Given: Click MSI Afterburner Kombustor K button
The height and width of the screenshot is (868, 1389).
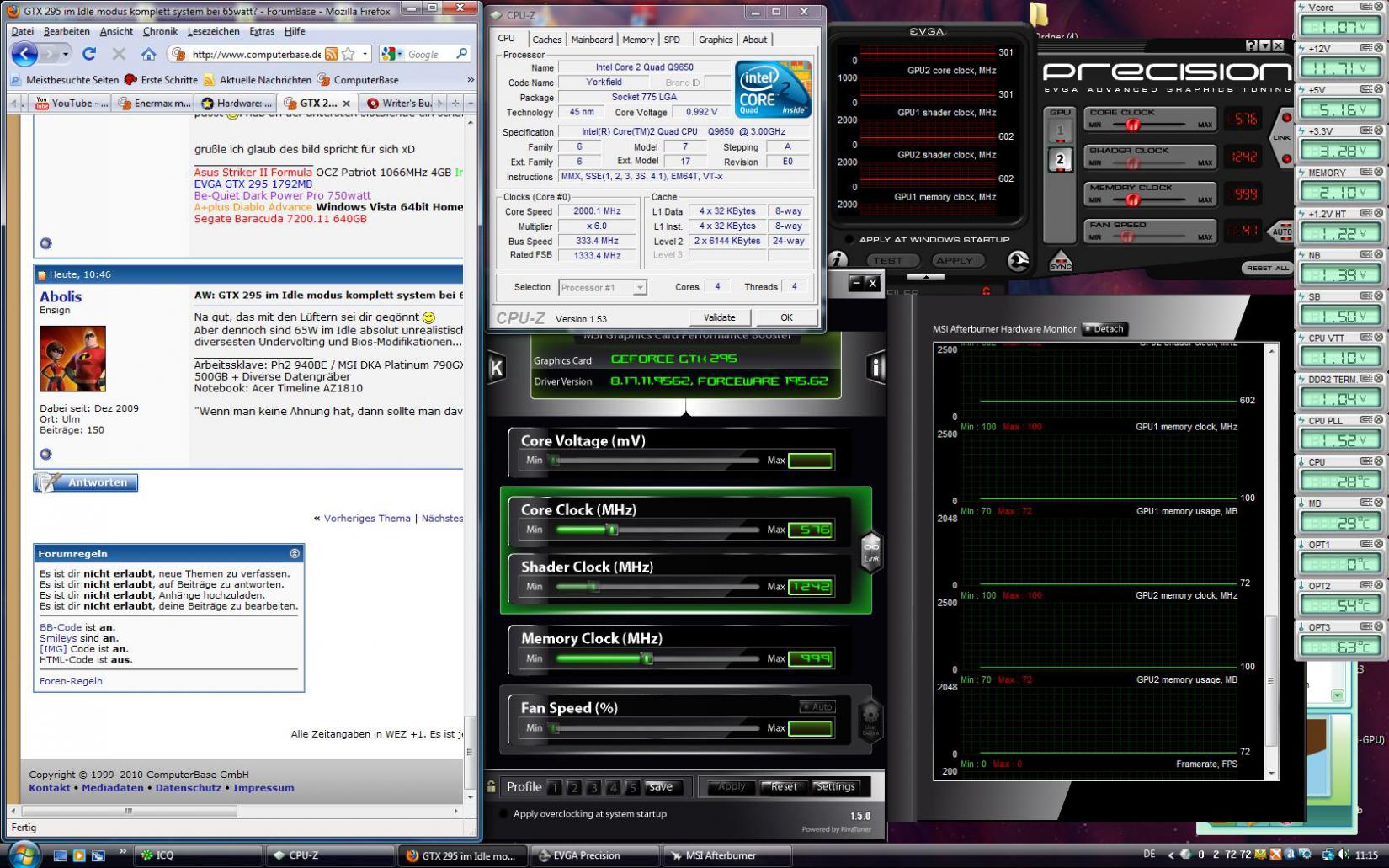Looking at the screenshot, I should tap(497, 368).
